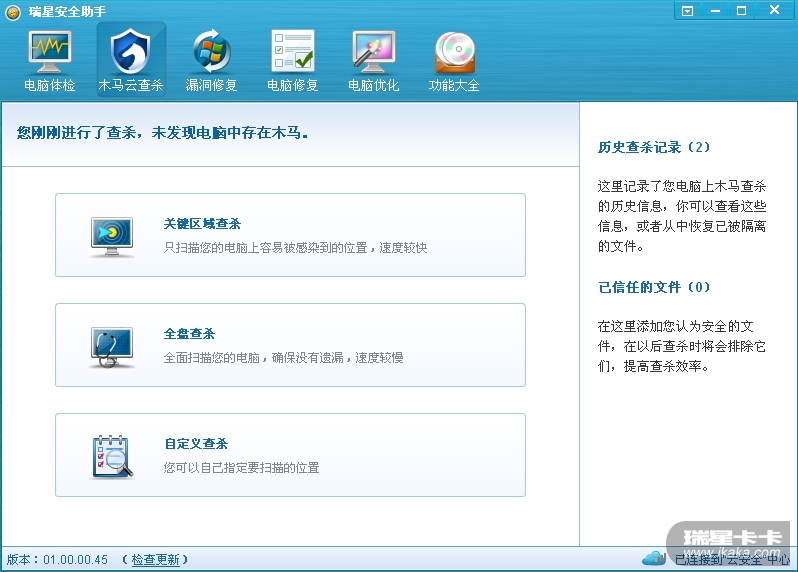This screenshot has height=572, width=798.
Task: Click the 瑞星安全助手 window title
Action: 67,12
